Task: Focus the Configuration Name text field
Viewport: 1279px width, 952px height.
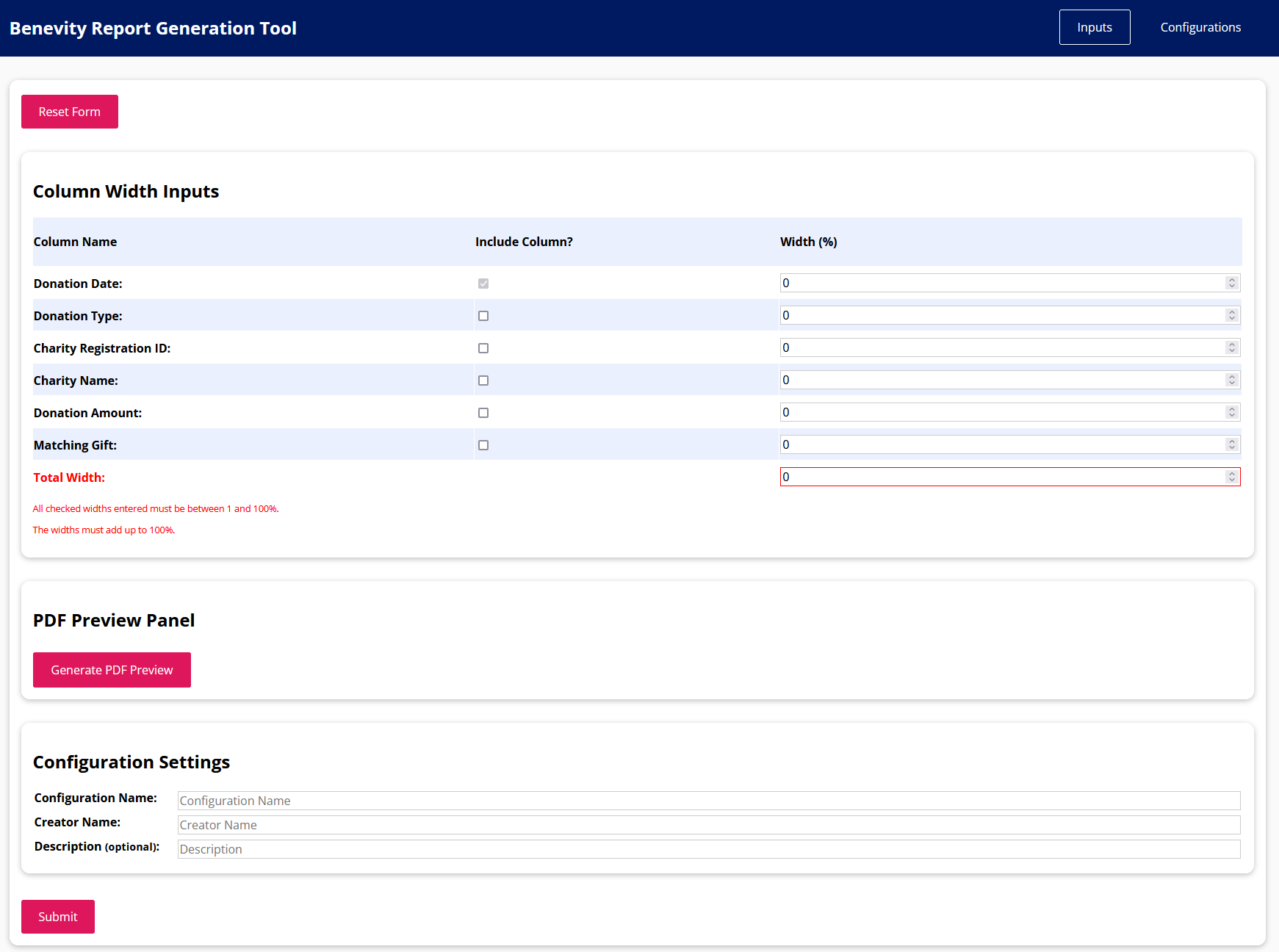Action: (709, 801)
